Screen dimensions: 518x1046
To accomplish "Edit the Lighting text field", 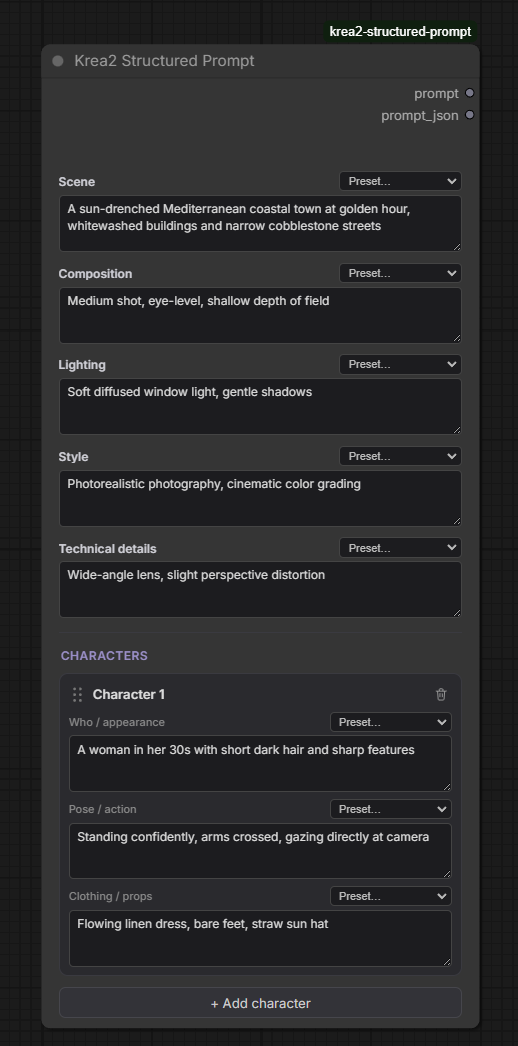I will pos(260,407).
